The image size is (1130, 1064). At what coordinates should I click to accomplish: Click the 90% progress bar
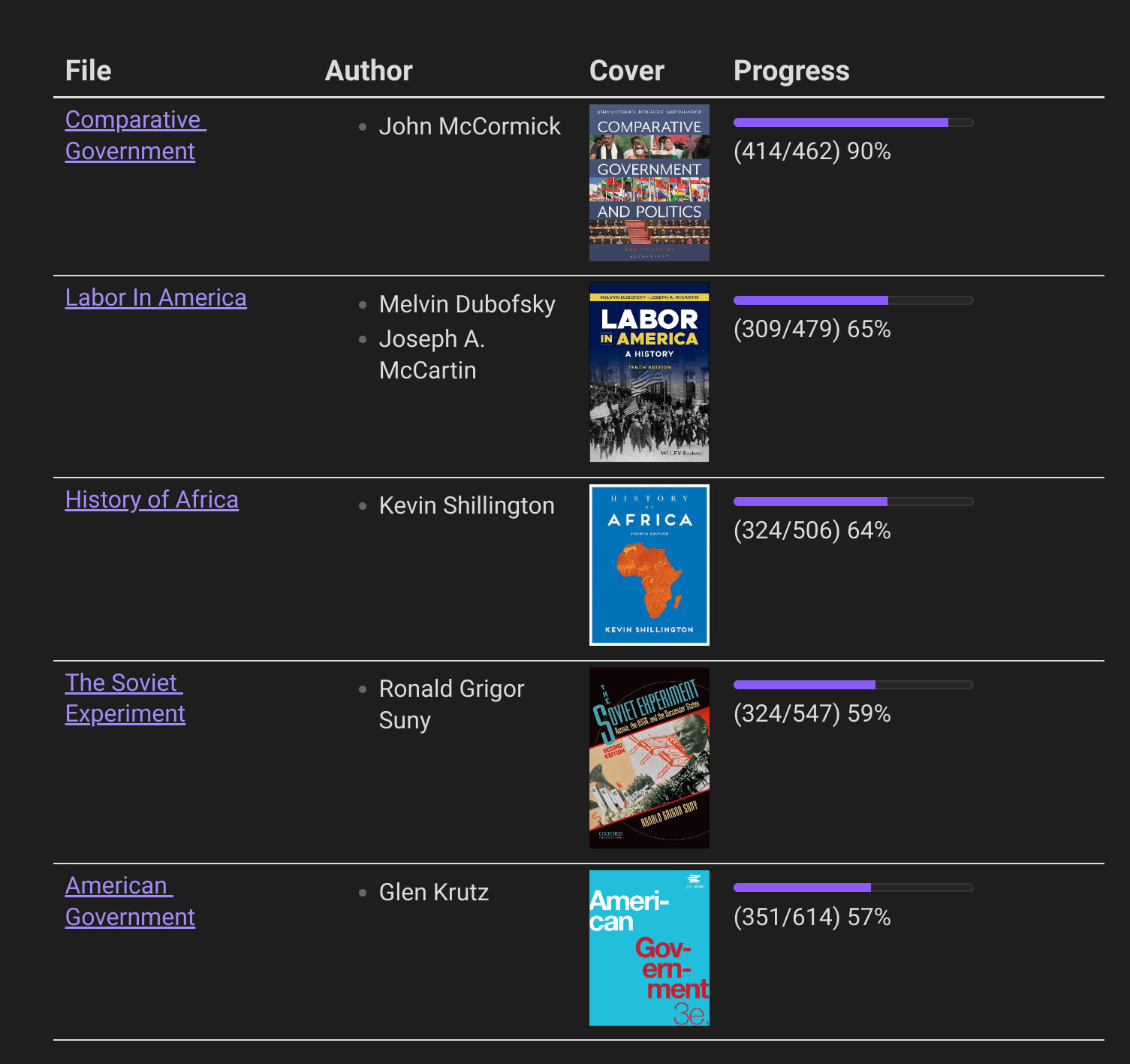click(853, 122)
